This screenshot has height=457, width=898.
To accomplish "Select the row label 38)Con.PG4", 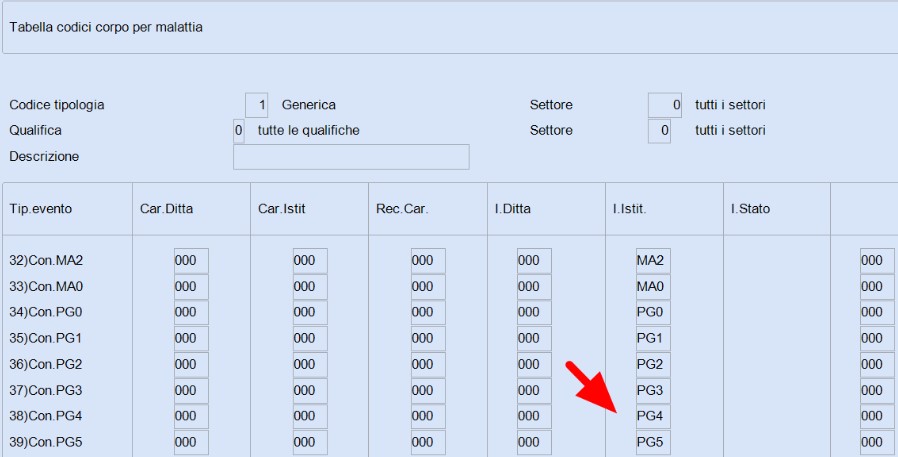I will click(46, 416).
